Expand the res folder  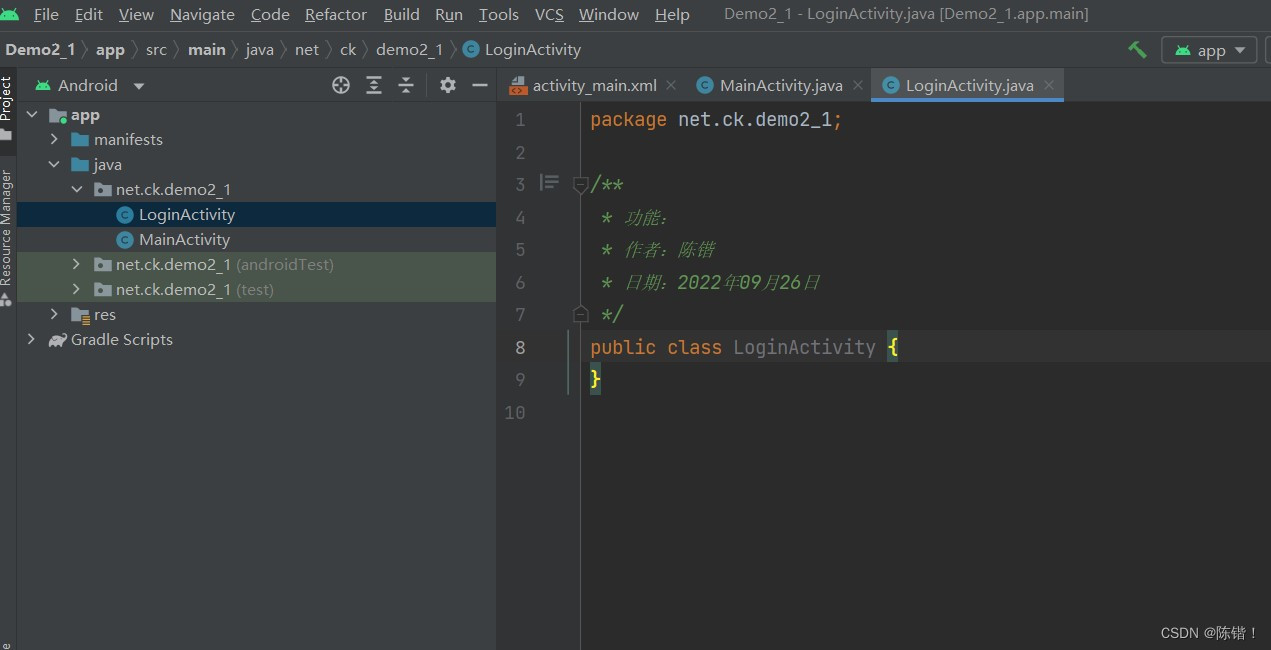(x=55, y=315)
